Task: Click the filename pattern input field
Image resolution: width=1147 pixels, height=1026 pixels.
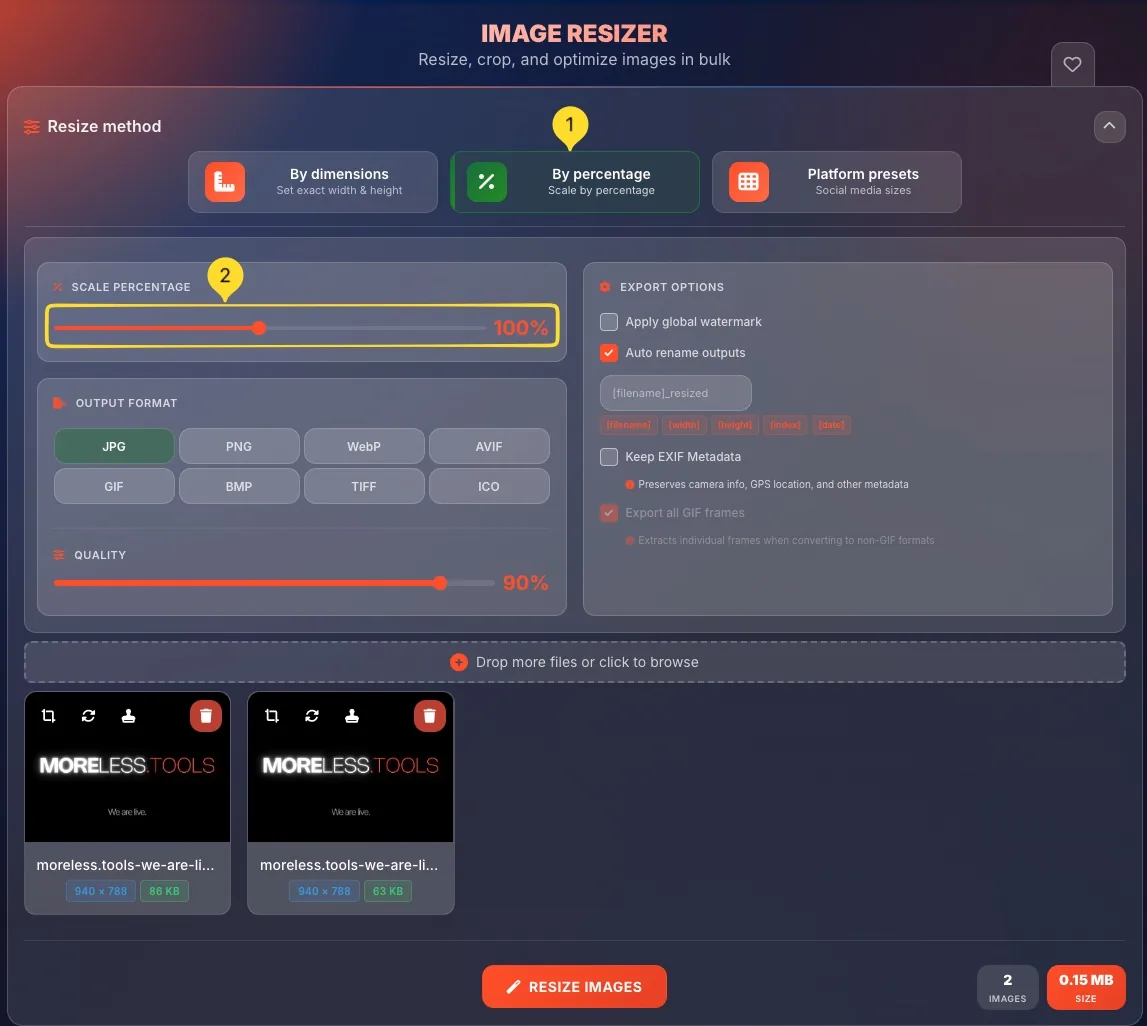Action: 675,393
